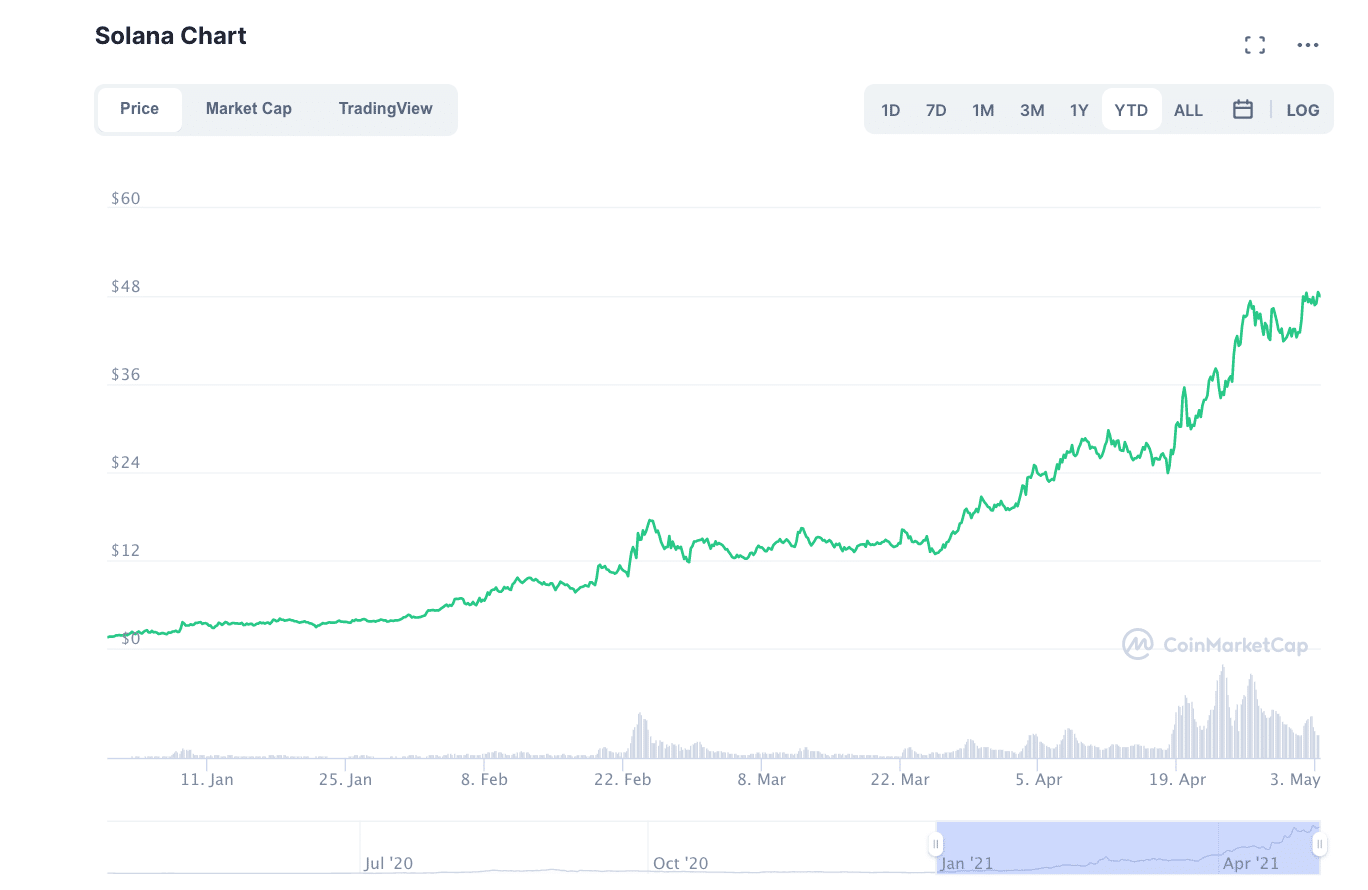Screen dimensions: 1368x890
Task: Click Jul '20 in the range navigator
Action: pos(389,863)
